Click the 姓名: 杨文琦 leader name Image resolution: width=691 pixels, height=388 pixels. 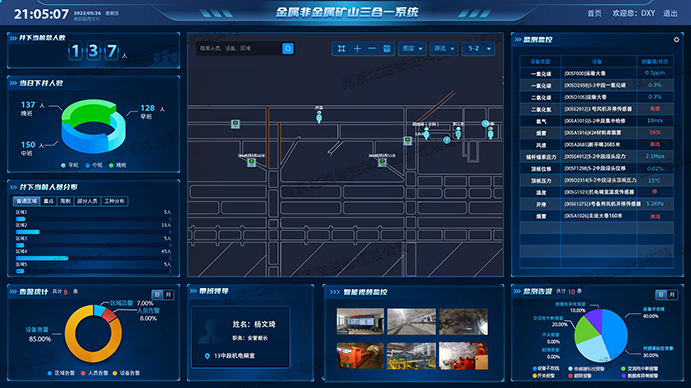point(254,325)
